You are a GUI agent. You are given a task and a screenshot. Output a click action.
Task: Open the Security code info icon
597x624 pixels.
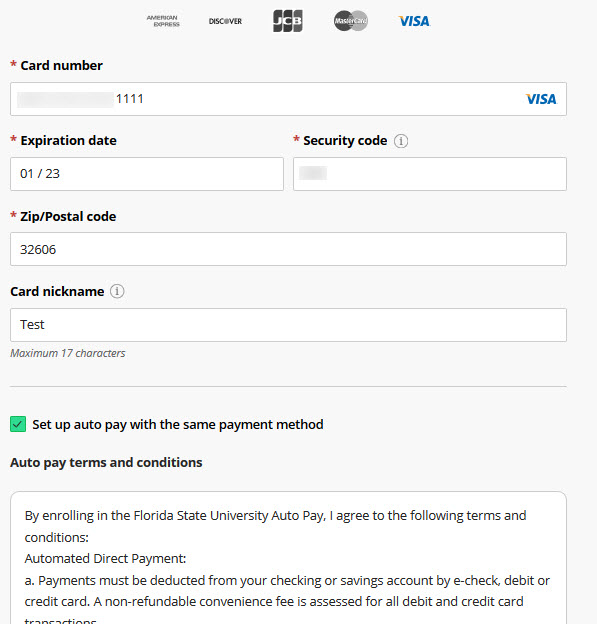[x=401, y=141]
